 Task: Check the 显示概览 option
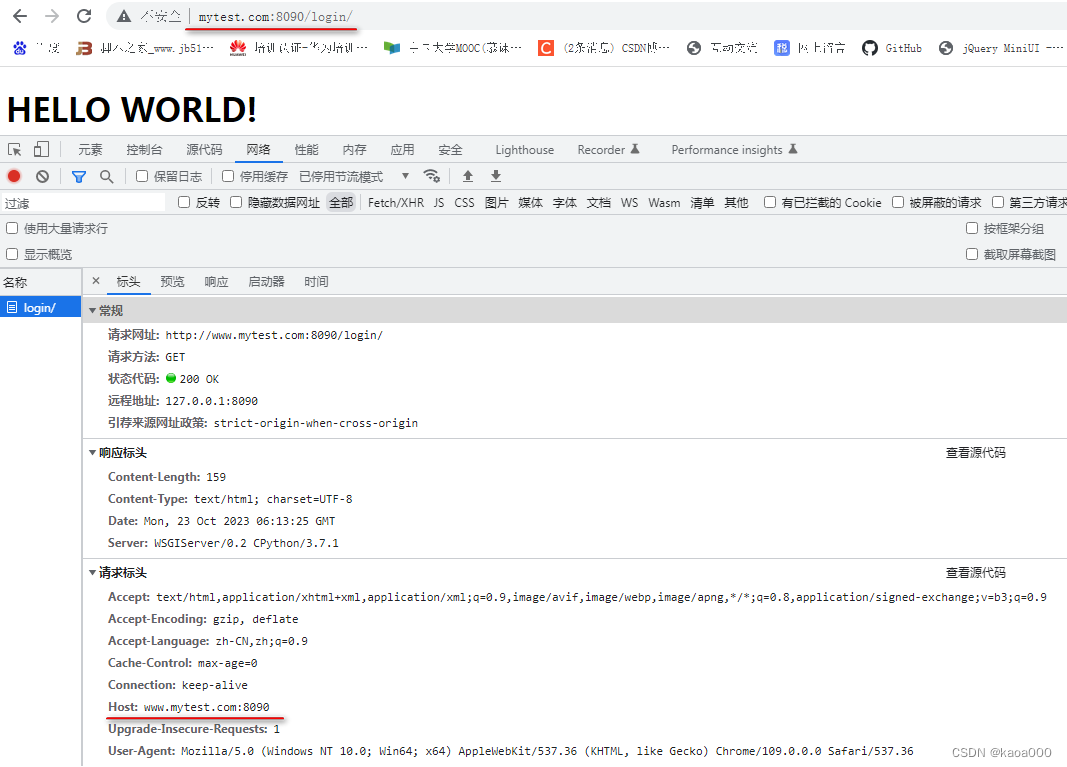[10, 254]
